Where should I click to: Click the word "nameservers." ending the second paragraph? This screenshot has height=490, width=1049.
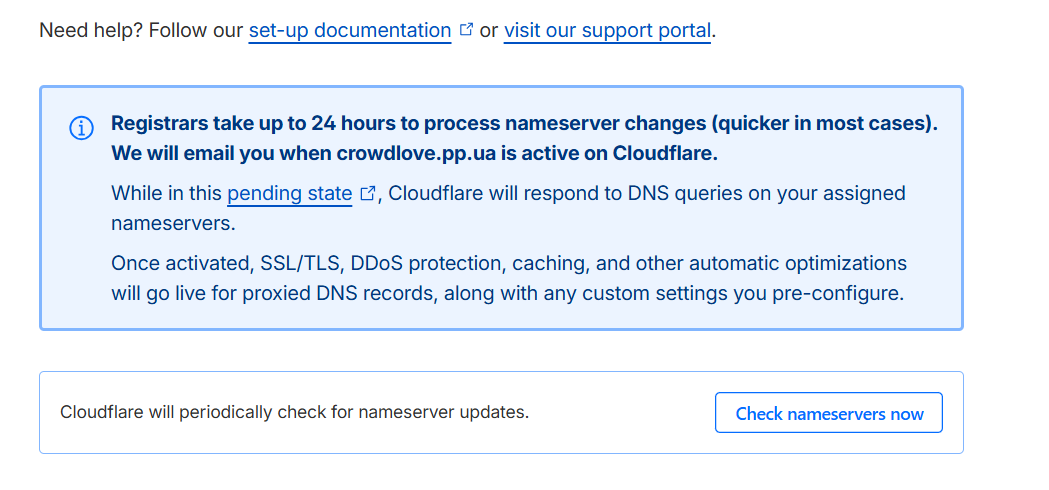(x=173, y=223)
